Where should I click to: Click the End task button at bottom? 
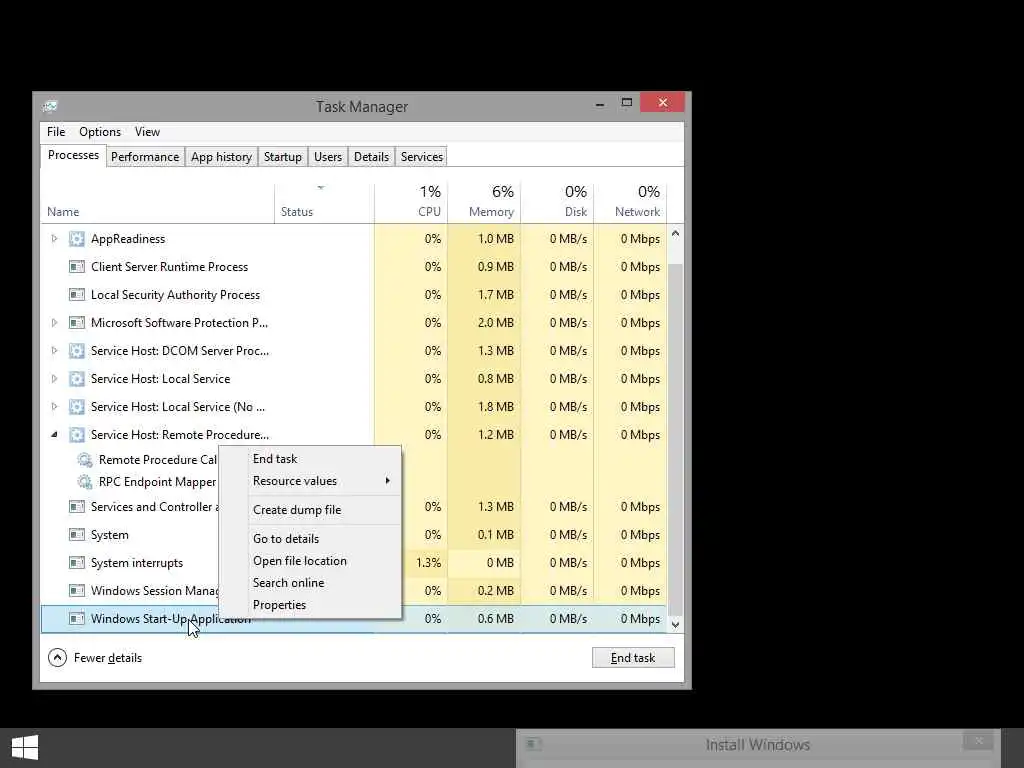tap(633, 658)
